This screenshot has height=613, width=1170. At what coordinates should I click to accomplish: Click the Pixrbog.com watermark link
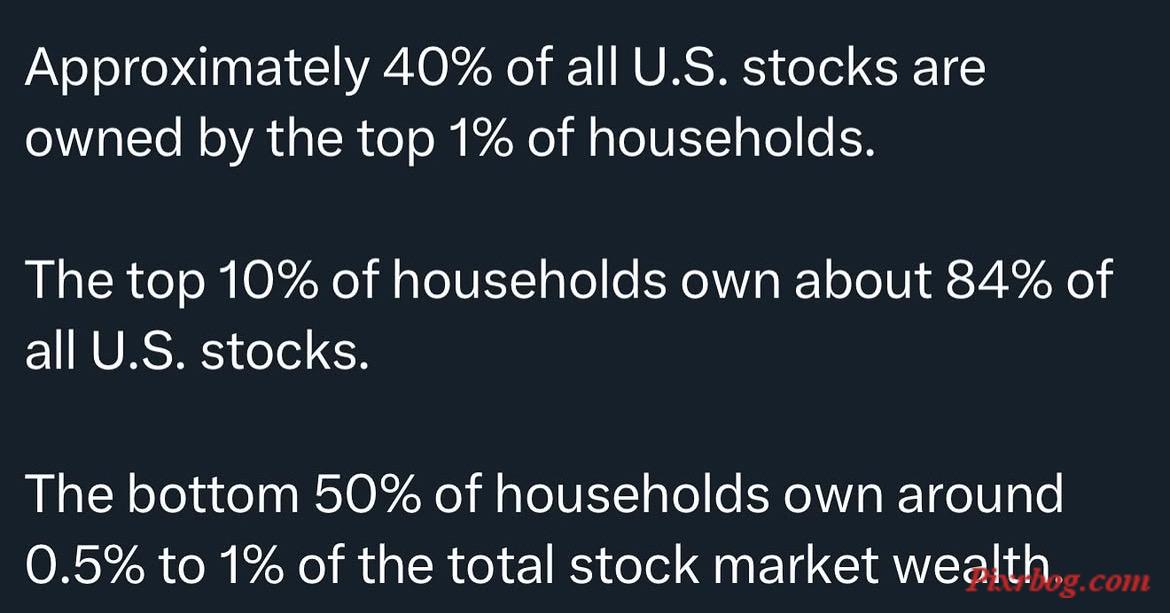(1057, 582)
